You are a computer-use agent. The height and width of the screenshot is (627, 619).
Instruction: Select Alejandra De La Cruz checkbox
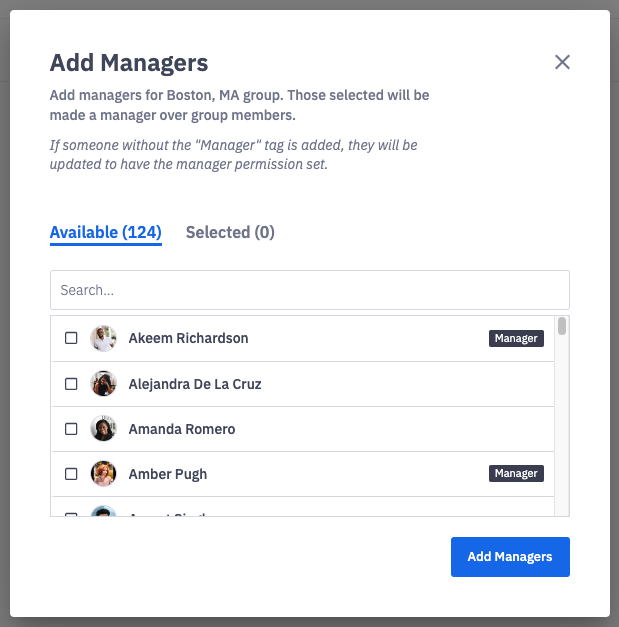pyautogui.click(x=71, y=384)
